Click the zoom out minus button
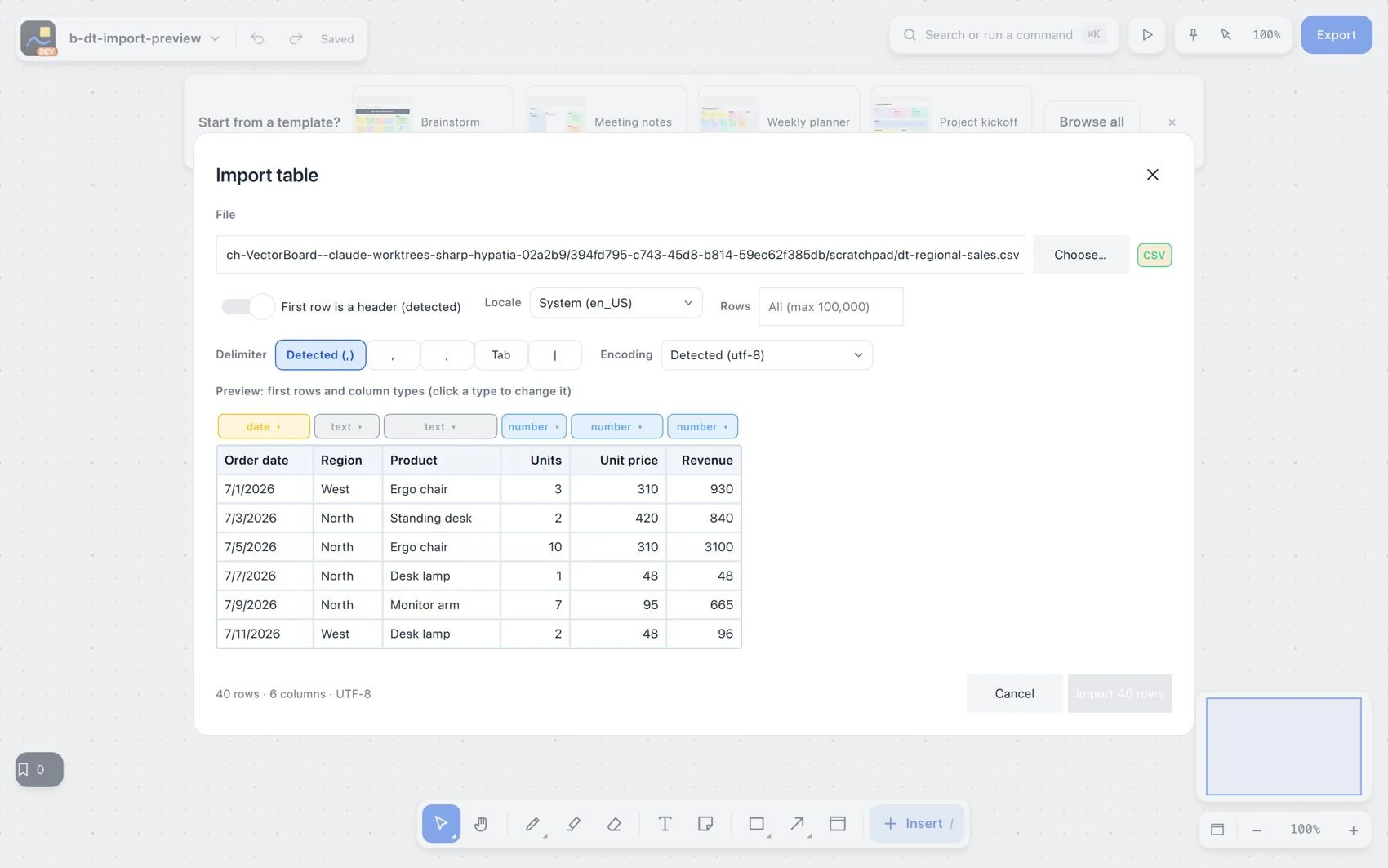The height and width of the screenshot is (868, 1388). pos(1257,830)
